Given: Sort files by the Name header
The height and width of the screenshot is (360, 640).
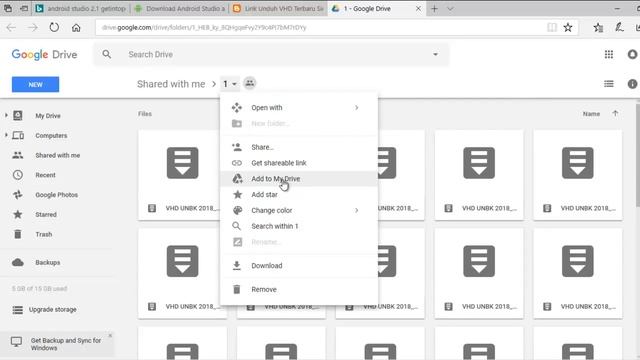Looking at the screenshot, I should click(x=591, y=114).
